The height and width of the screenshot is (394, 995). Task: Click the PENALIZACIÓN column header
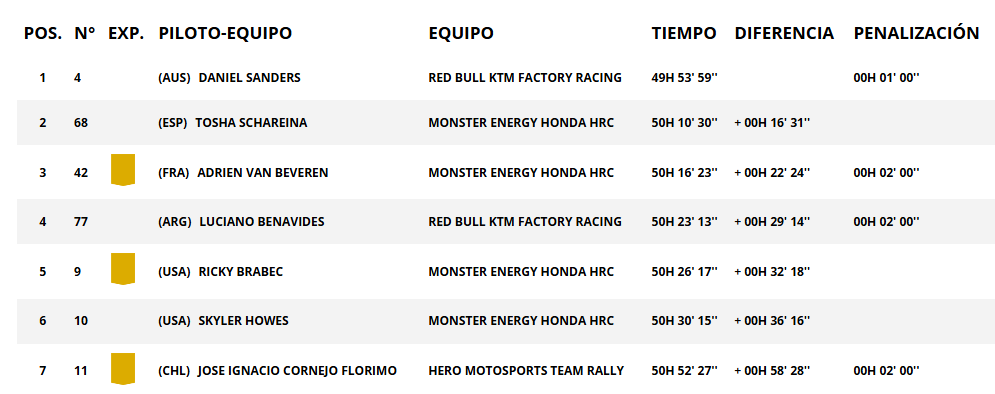916,32
